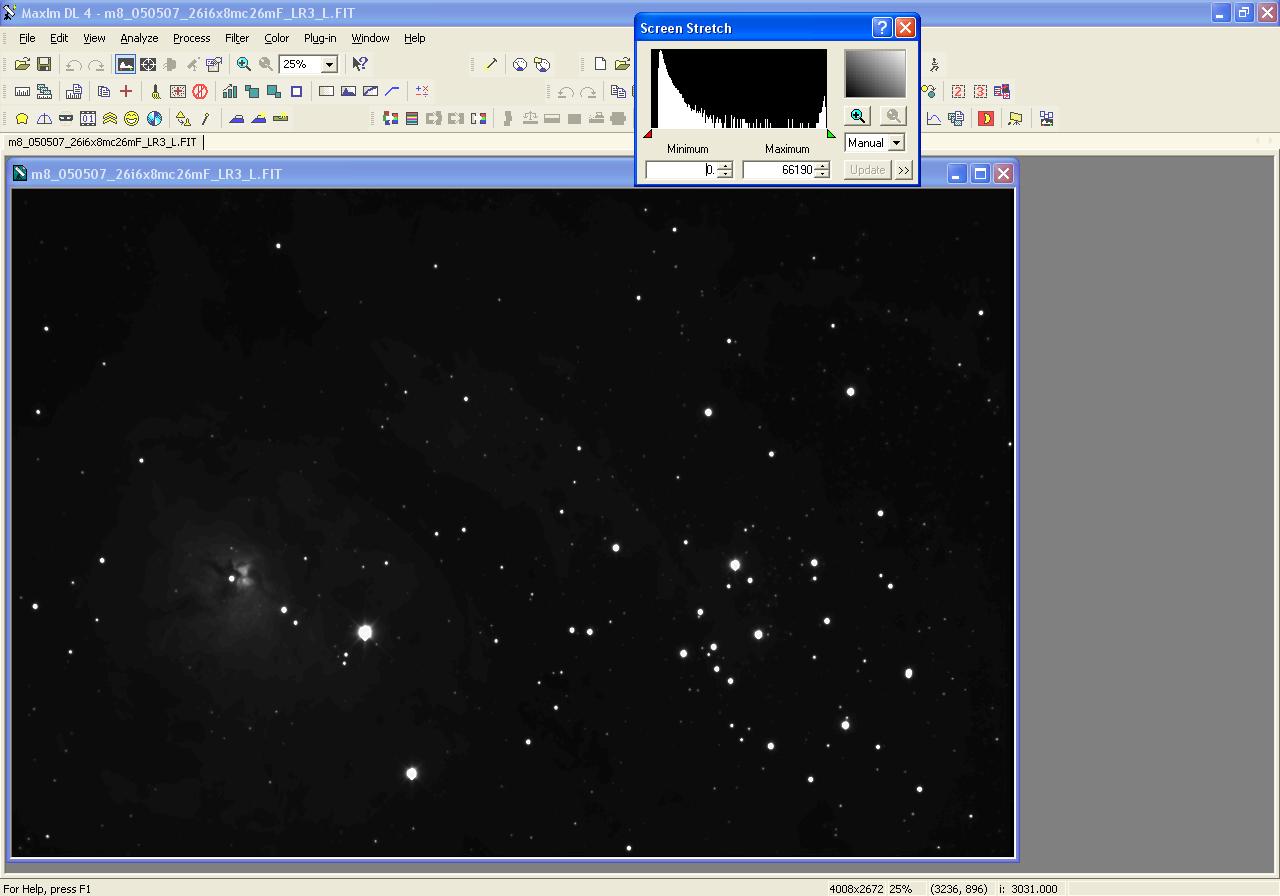Click the What's This help pointer icon
This screenshot has width=1280, height=896.
point(360,64)
